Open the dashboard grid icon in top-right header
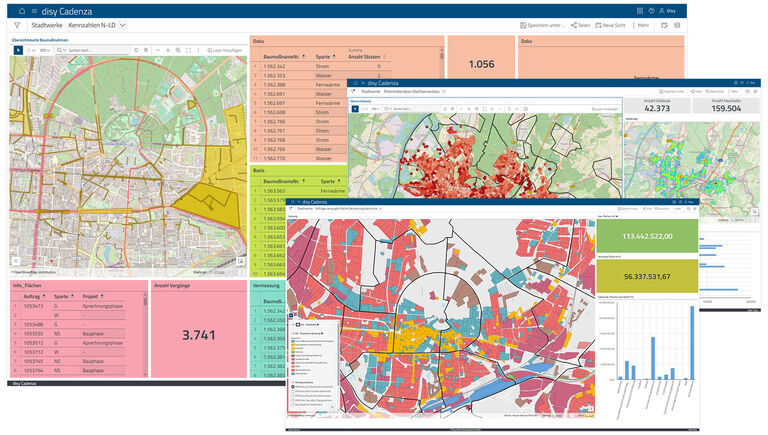Viewport: 768px width, 435px height. pyautogui.click(x=640, y=11)
